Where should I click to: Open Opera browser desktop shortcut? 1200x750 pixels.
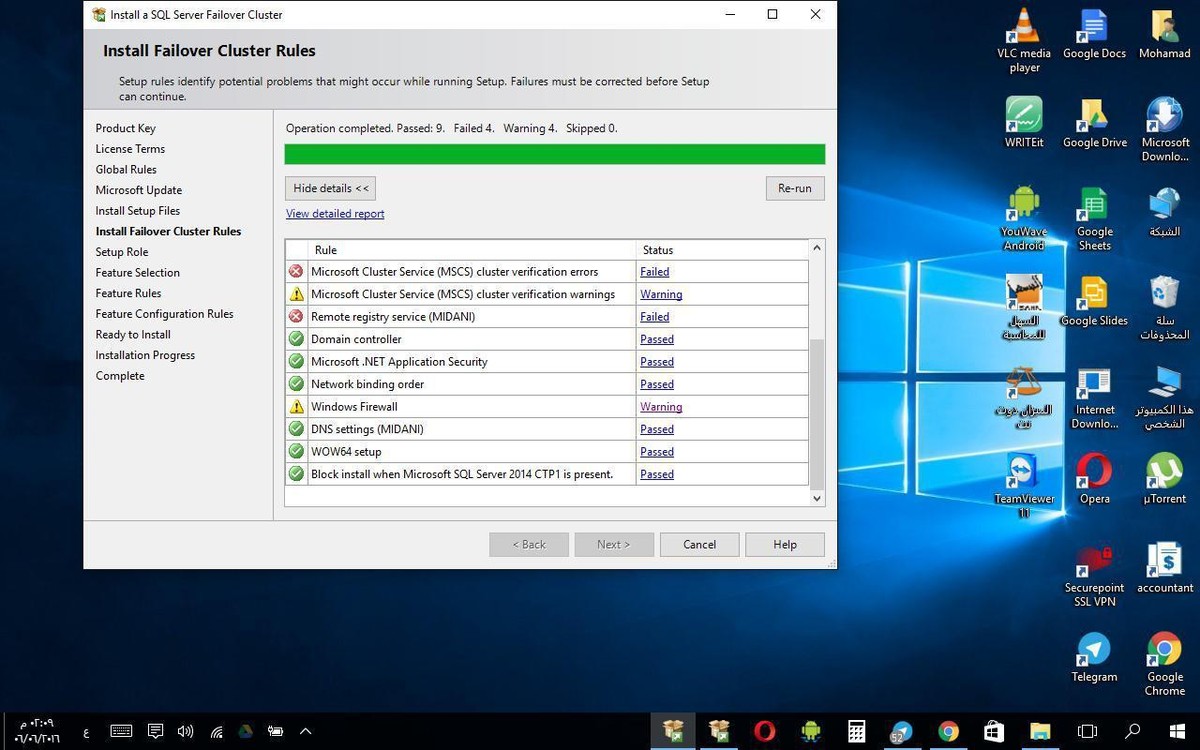pos(1094,479)
